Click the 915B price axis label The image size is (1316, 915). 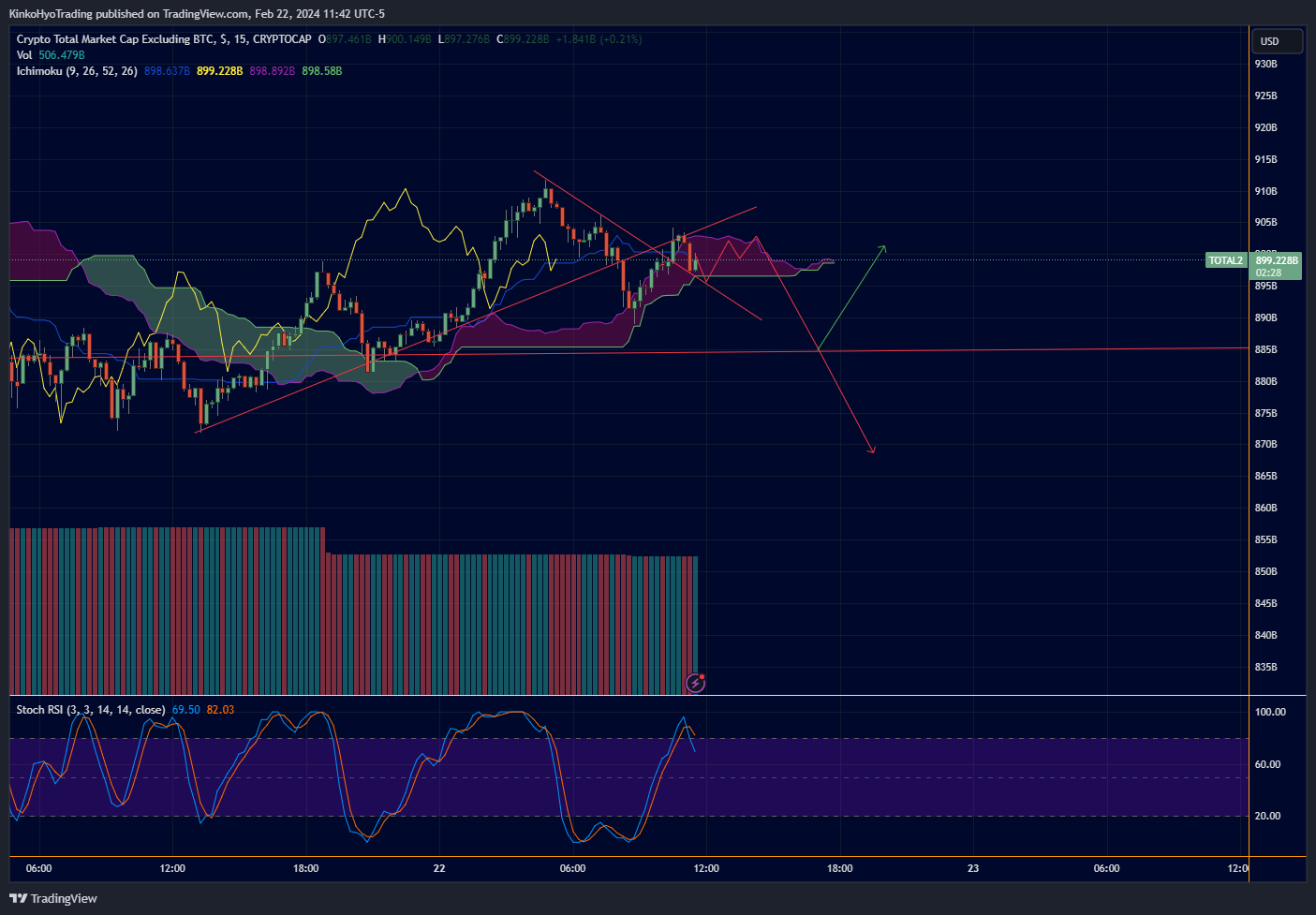click(x=1265, y=159)
